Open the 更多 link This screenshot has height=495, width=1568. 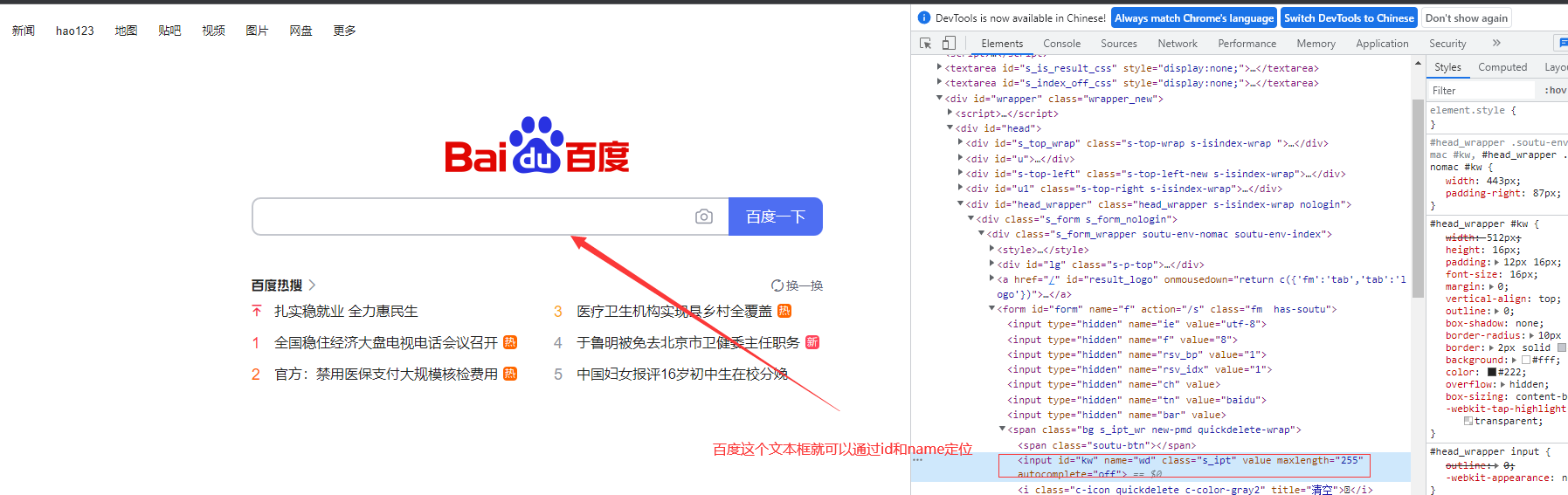(x=344, y=31)
